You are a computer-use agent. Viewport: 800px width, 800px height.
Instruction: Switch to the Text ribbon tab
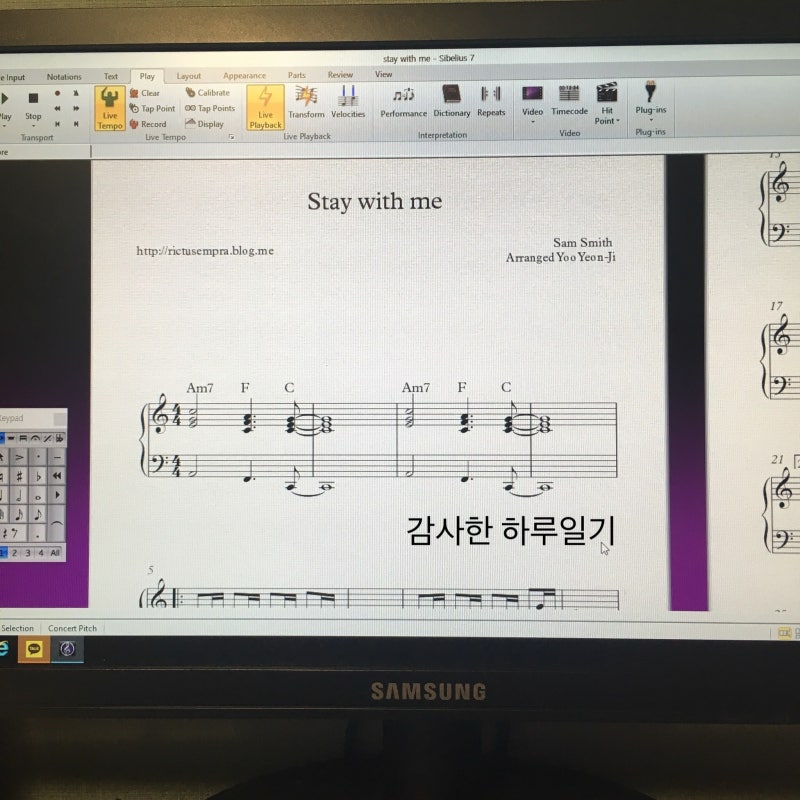(111, 76)
